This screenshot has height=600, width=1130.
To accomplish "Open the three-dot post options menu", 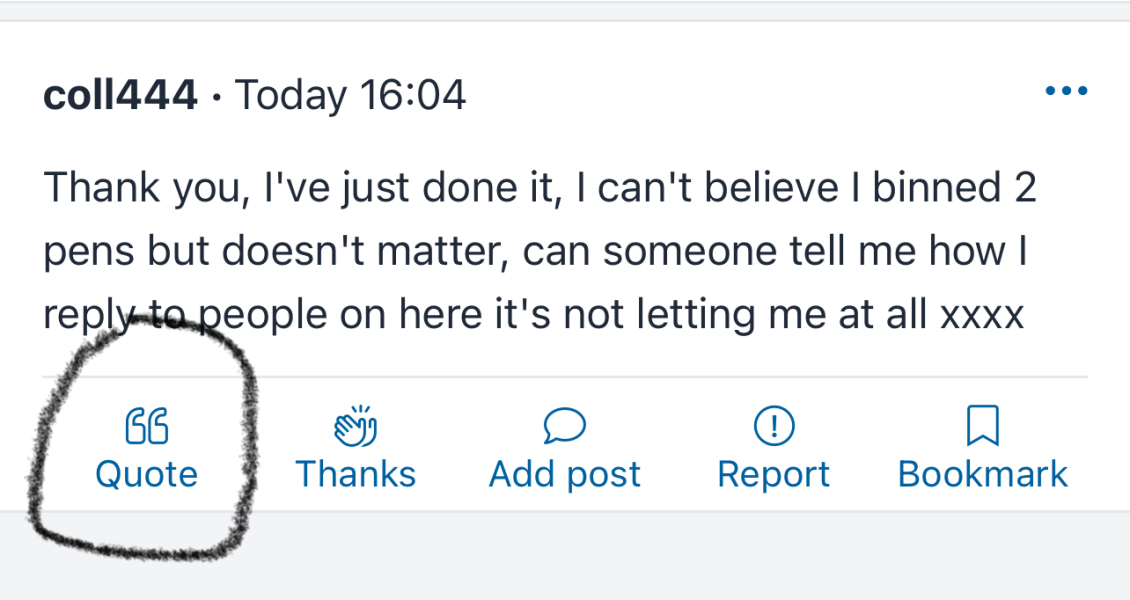I will click(1065, 92).
